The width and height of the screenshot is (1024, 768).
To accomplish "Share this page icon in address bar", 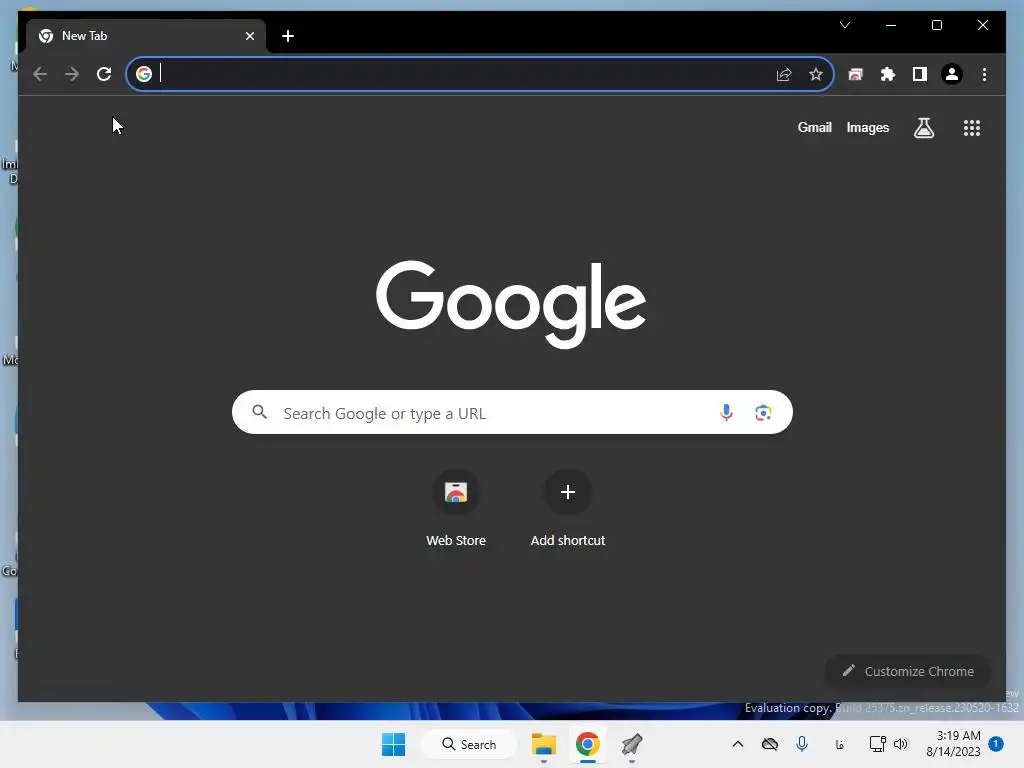I will point(784,74).
